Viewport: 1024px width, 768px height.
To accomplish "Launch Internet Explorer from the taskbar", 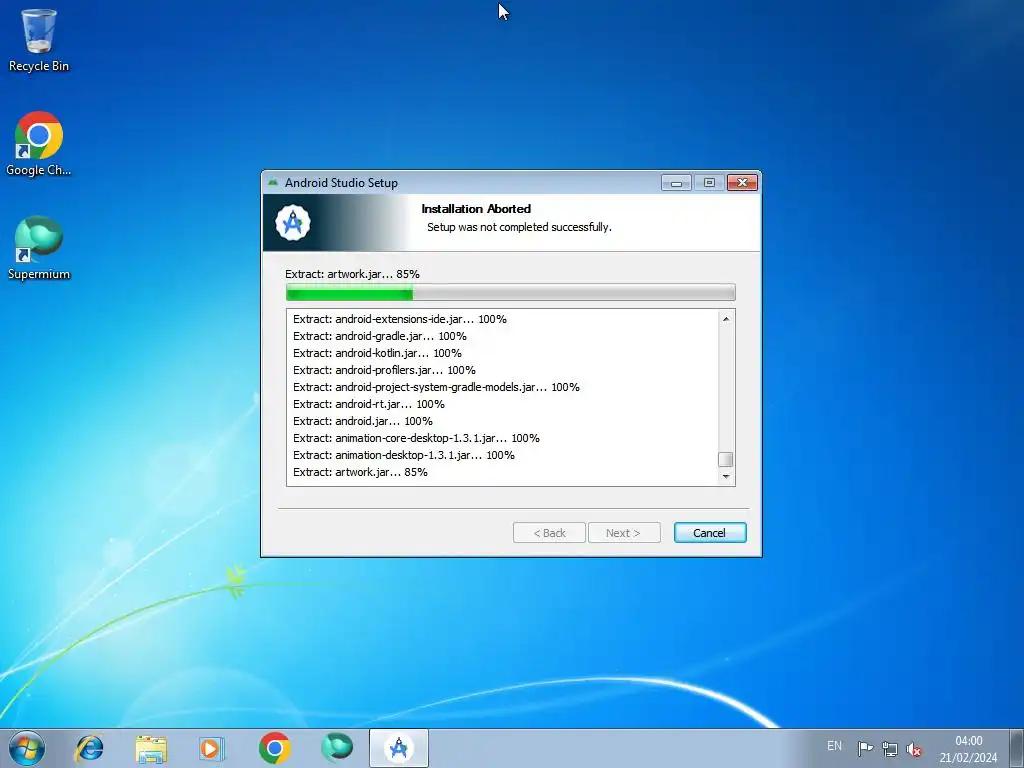I will pyautogui.click(x=89, y=748).
